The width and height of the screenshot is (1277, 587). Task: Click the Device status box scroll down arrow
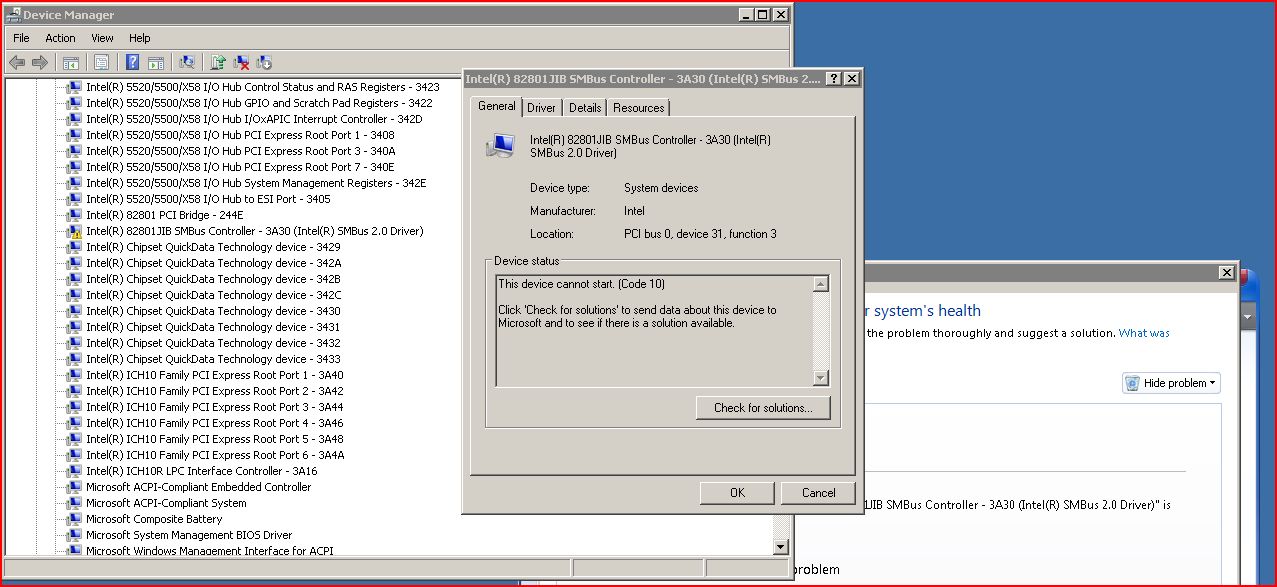pos(821,378)
